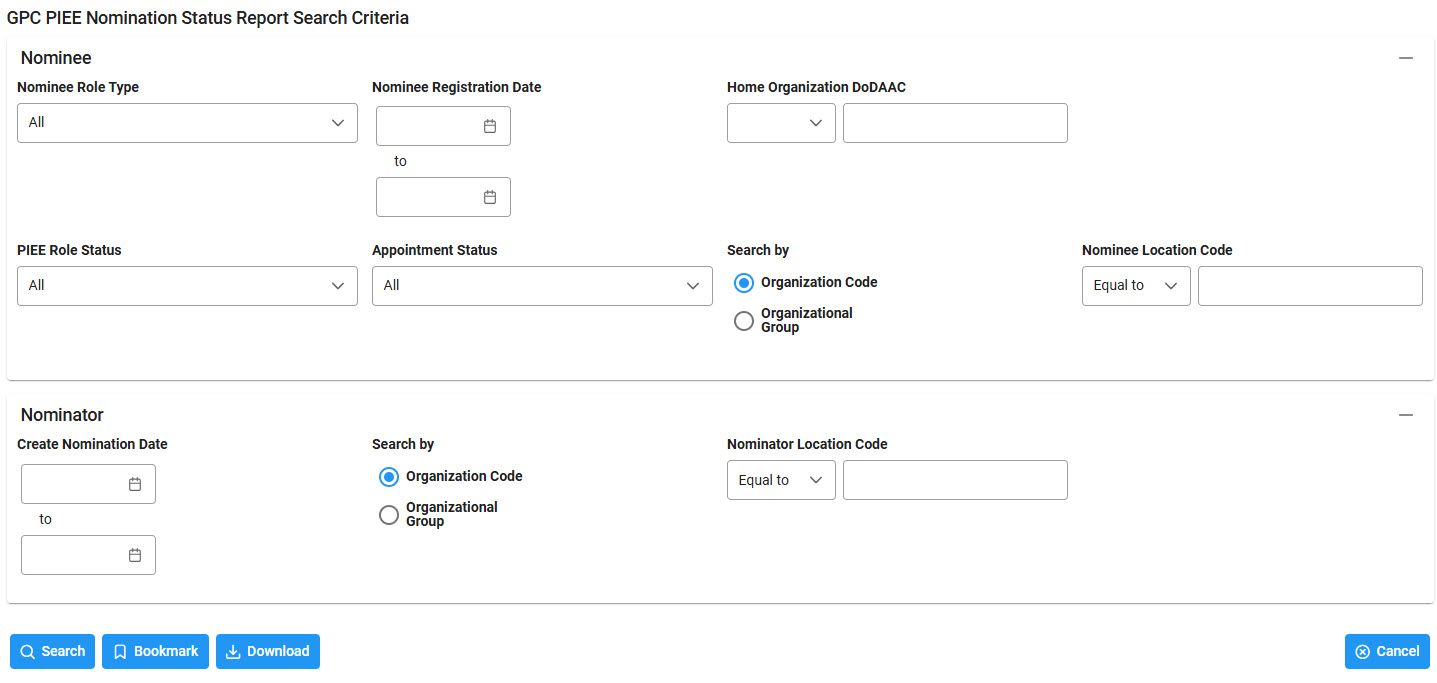The height and width of the screenshot is (683, 1437).
Task: Select Organizational Group under Nominator Search by
Action: pos(388,514)
